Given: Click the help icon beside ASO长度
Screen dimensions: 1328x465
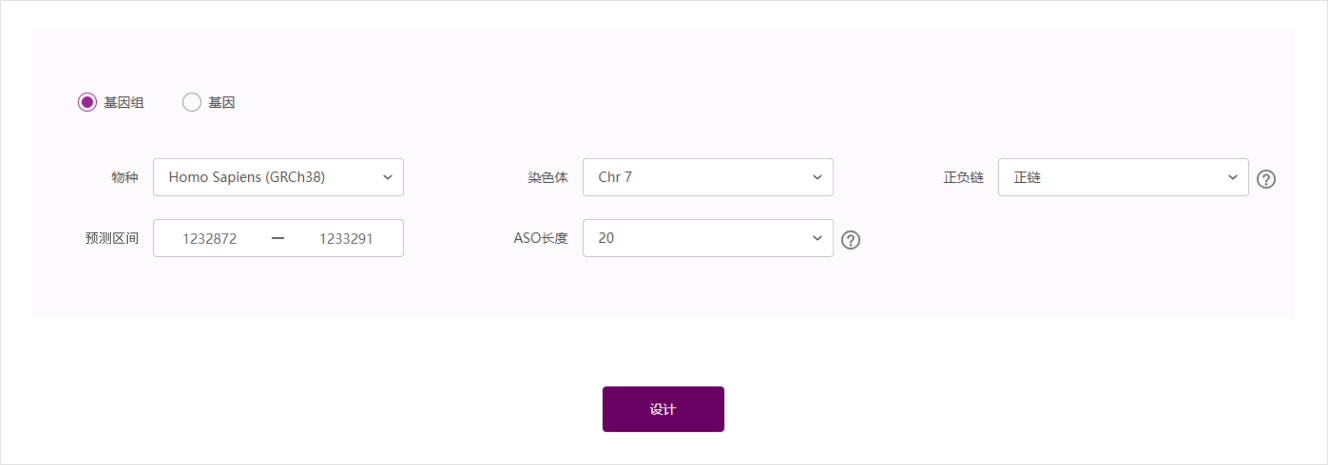Looking at the screenshot, I should 851,240.
